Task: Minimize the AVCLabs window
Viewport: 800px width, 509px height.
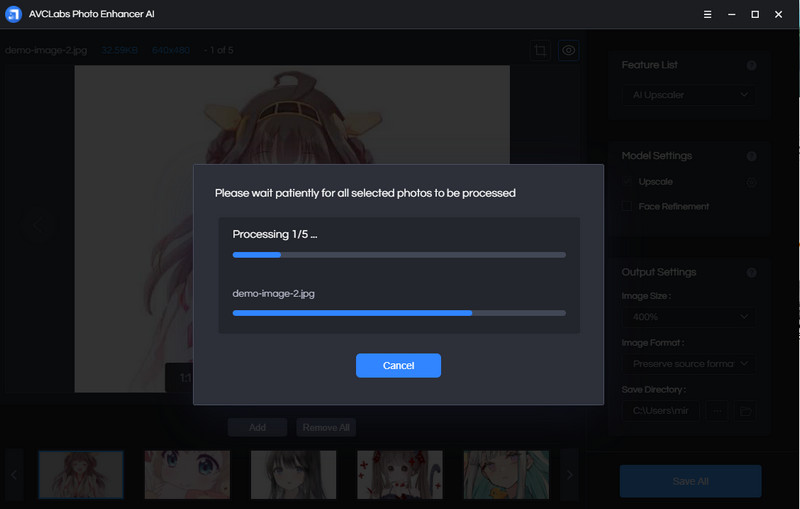Action: tap(731, 14)
